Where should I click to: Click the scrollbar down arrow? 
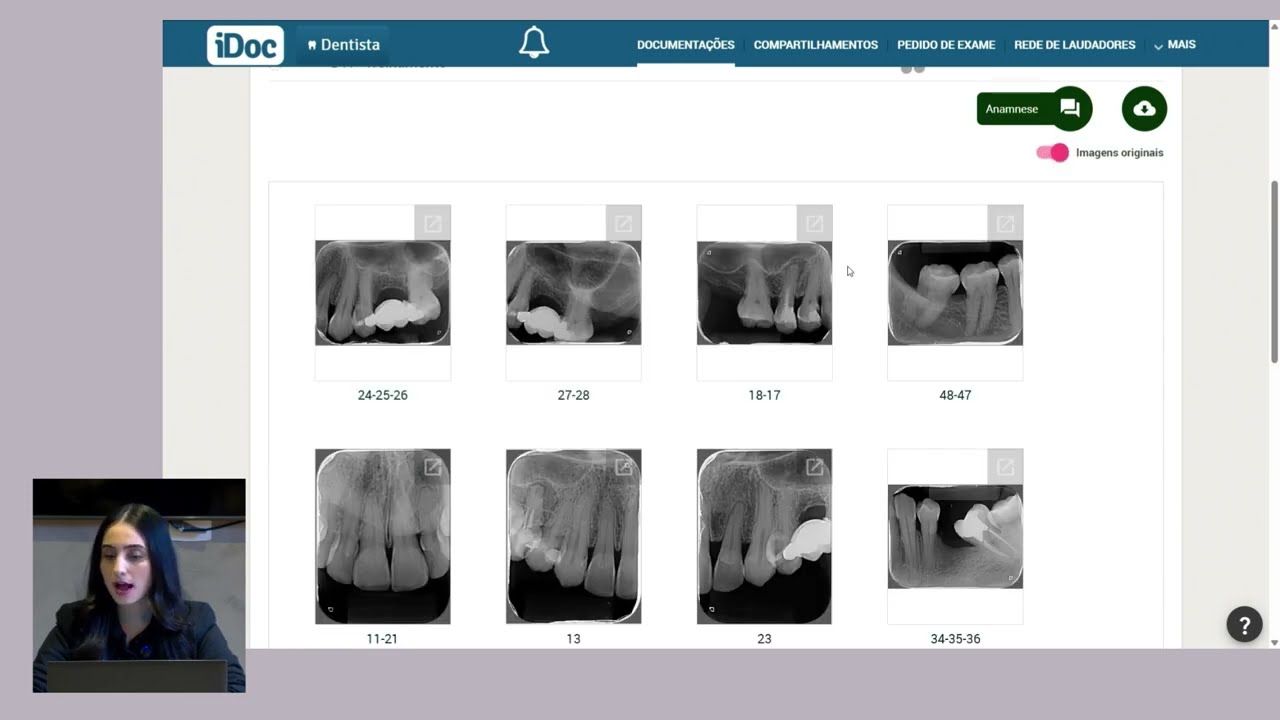point(1274,642)
